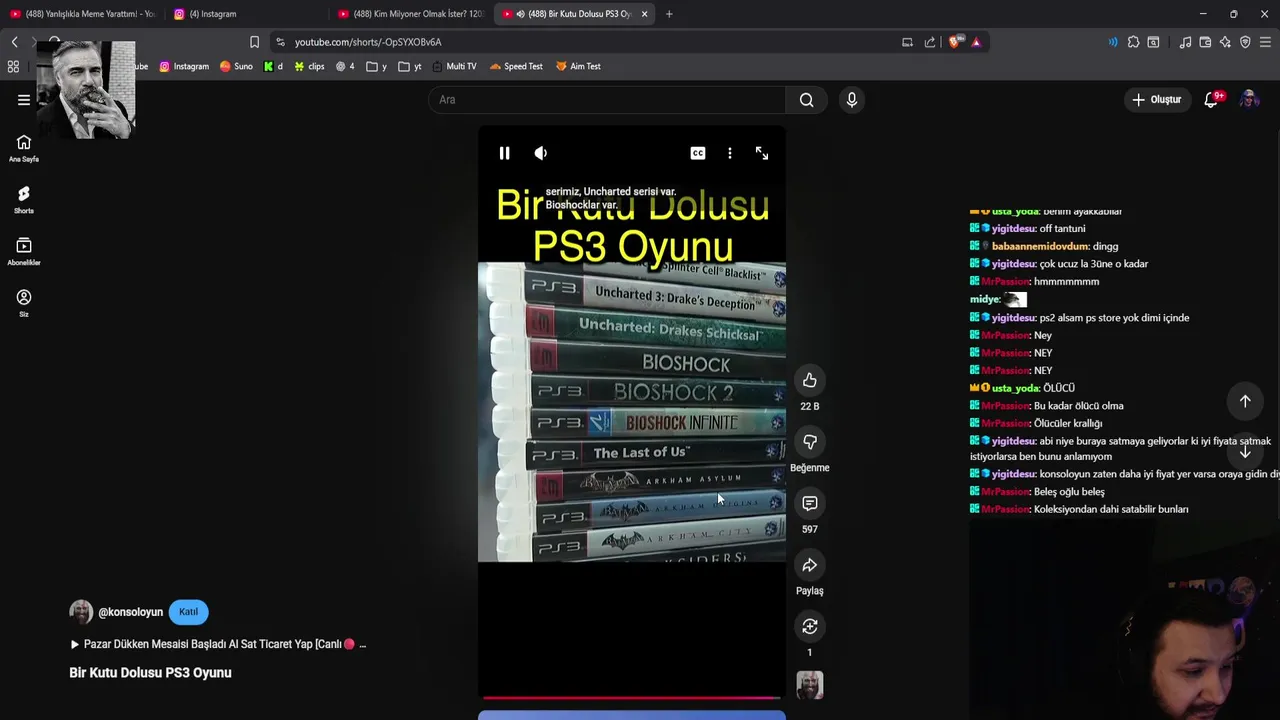The image size is (1280, 720).
Task: Click the red Shorts progress bar
Action: (631, 698)
